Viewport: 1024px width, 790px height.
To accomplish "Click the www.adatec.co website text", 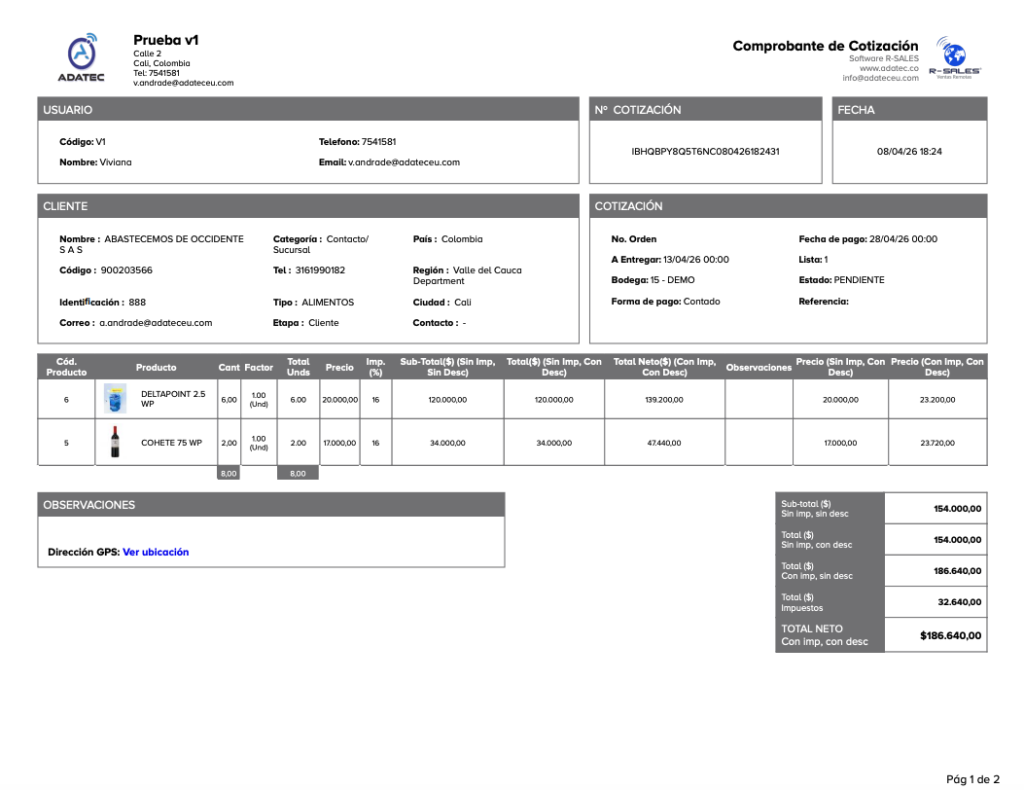I will (888, 68).
